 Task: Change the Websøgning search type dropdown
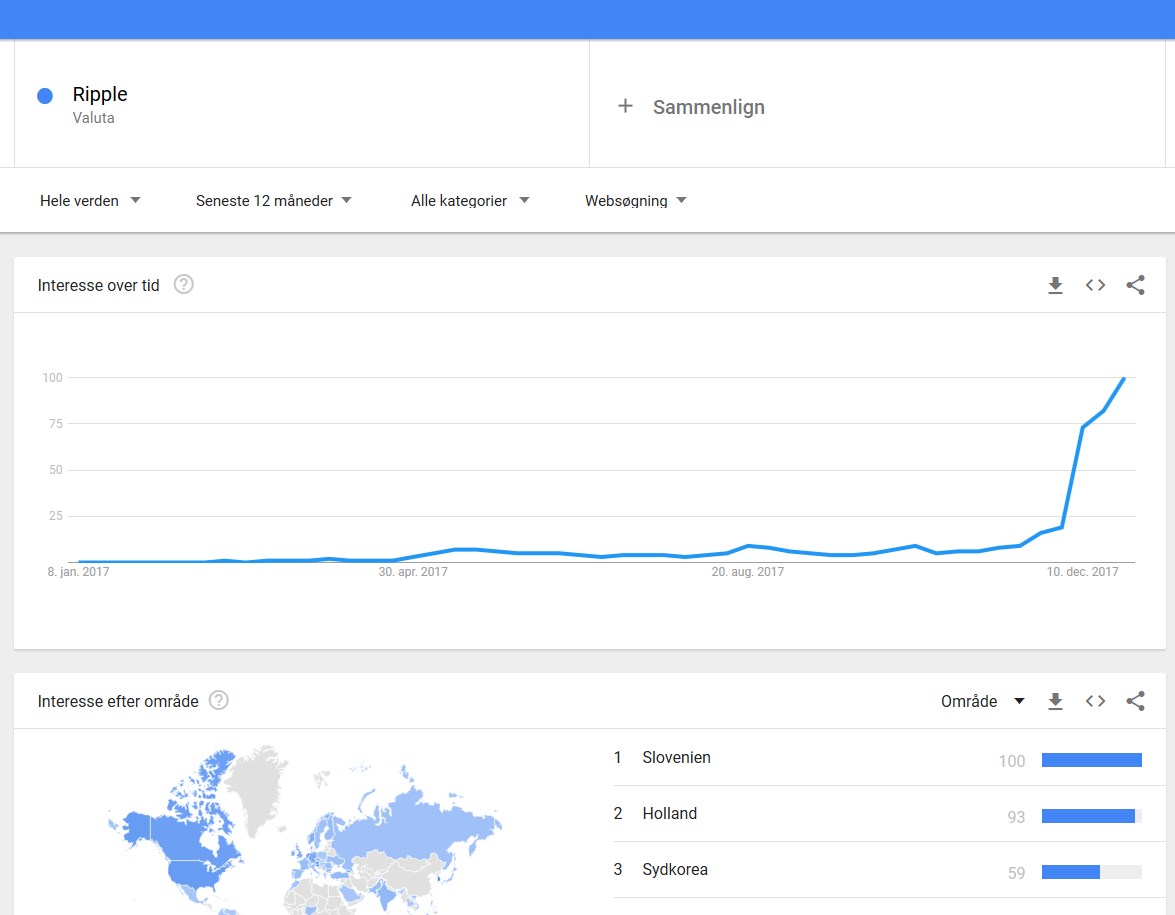pyautogui.click(x=636, y=201)
